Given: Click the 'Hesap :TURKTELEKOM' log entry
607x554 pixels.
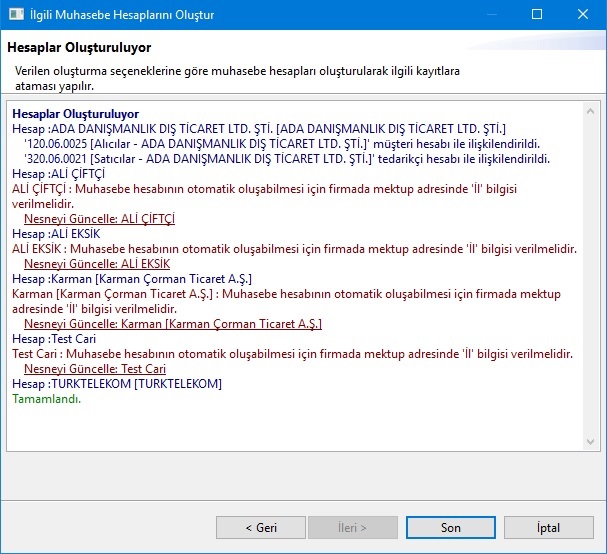Looking at the screenshot, I should pos(117,384).
